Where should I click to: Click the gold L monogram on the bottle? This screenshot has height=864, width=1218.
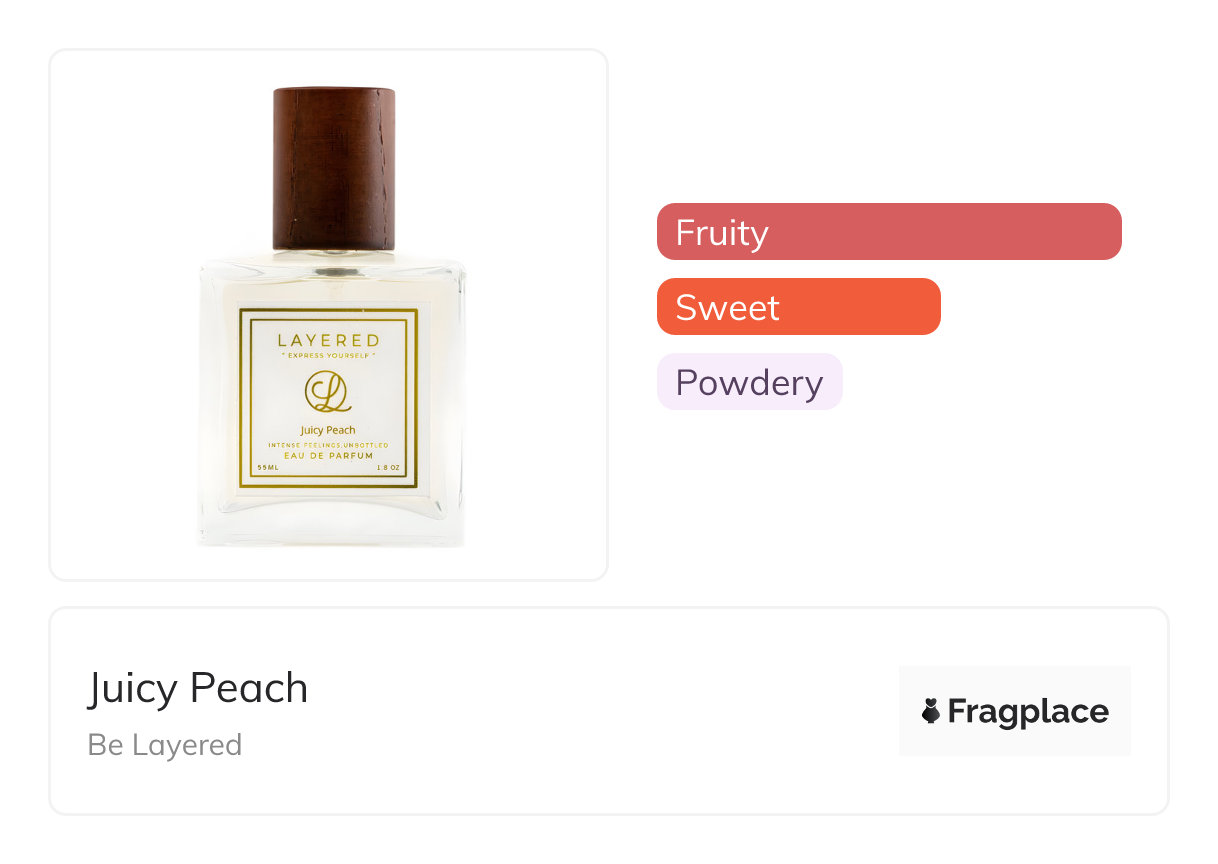[328, 391]
